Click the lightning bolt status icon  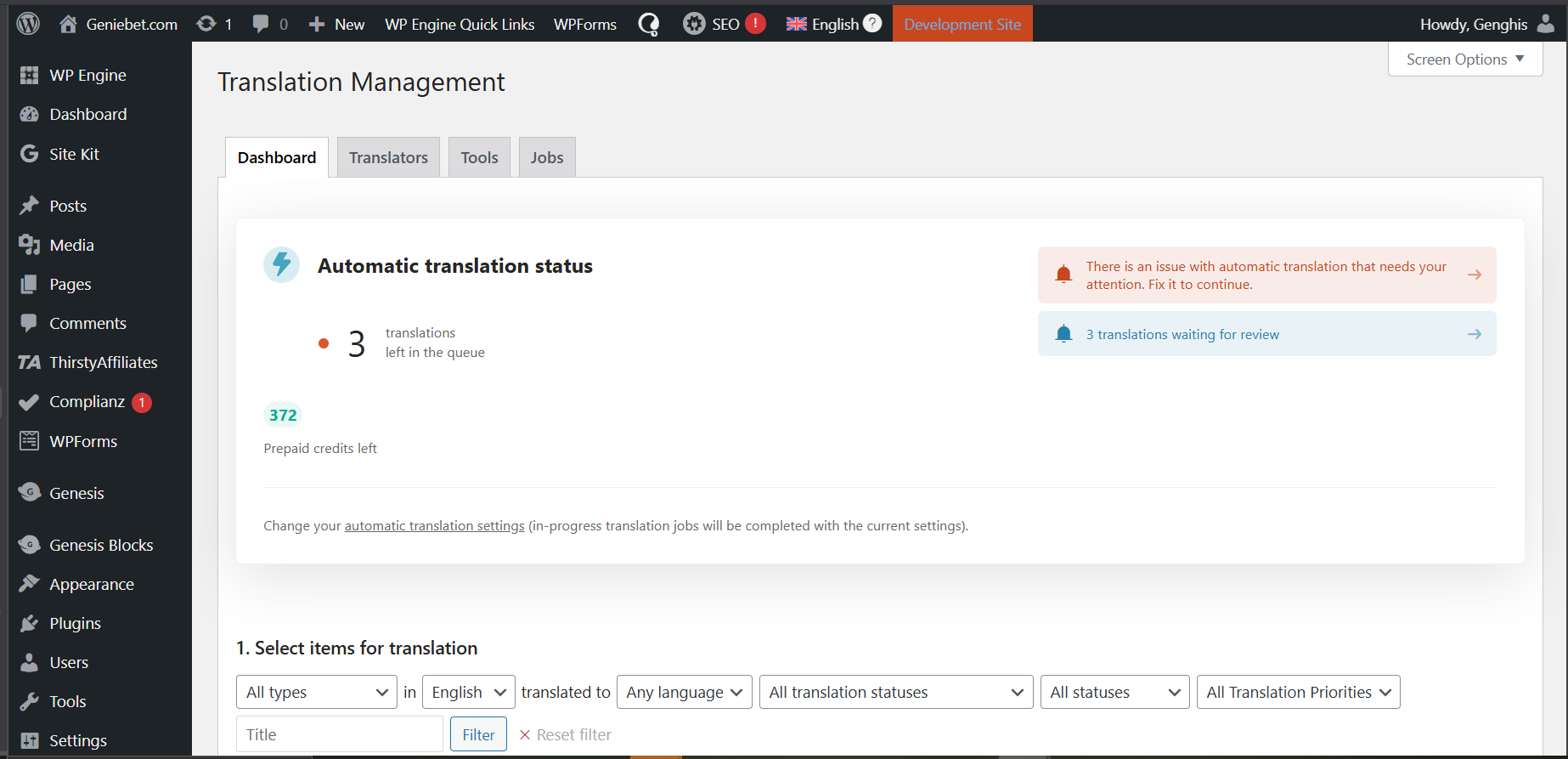click(282, 265)
